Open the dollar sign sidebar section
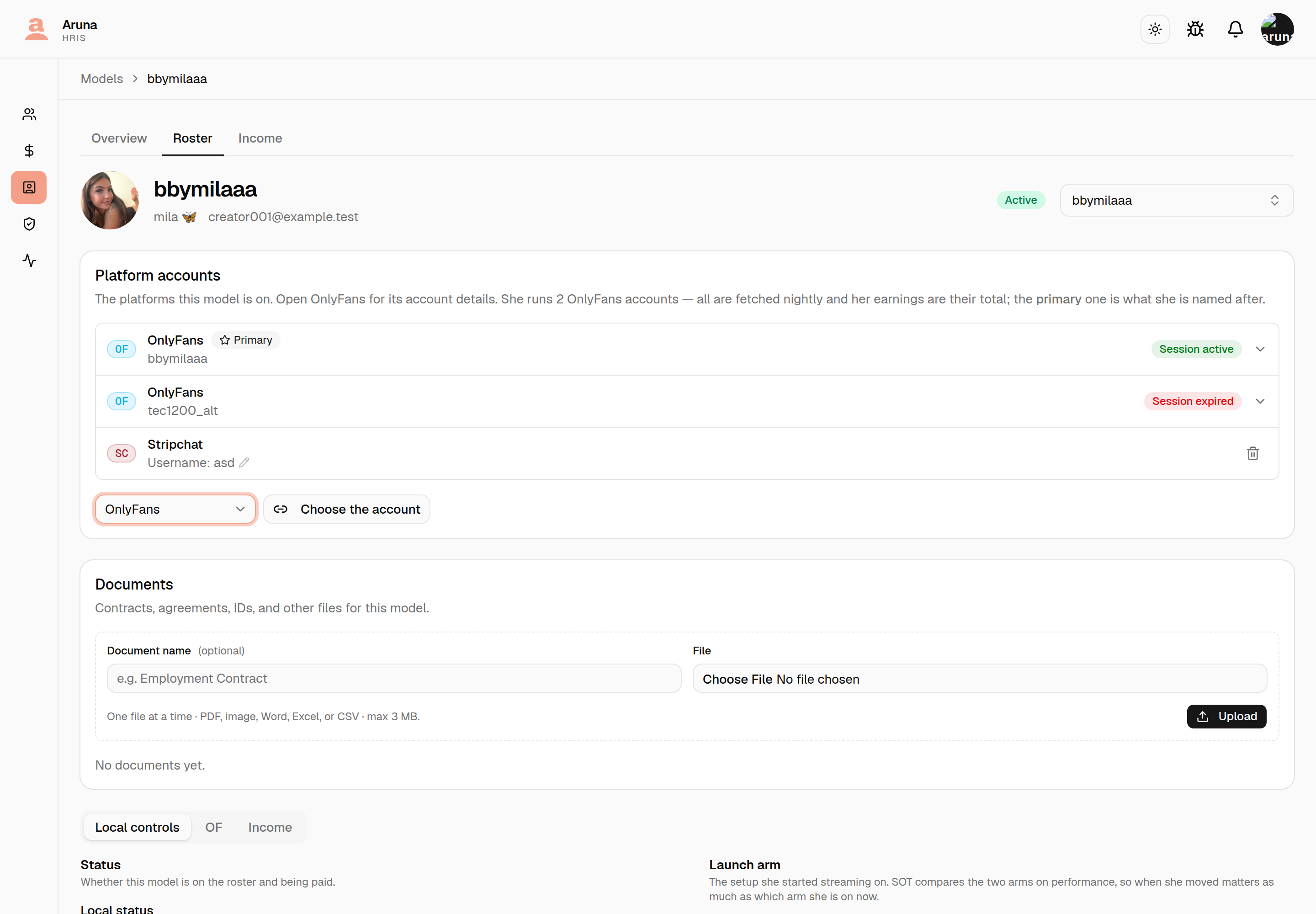 (29, 151)
